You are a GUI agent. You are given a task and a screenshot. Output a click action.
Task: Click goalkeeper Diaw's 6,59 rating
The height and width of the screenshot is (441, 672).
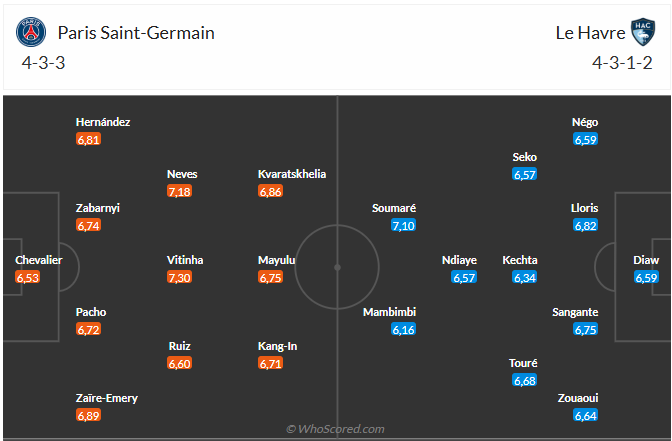pos(646,277)
